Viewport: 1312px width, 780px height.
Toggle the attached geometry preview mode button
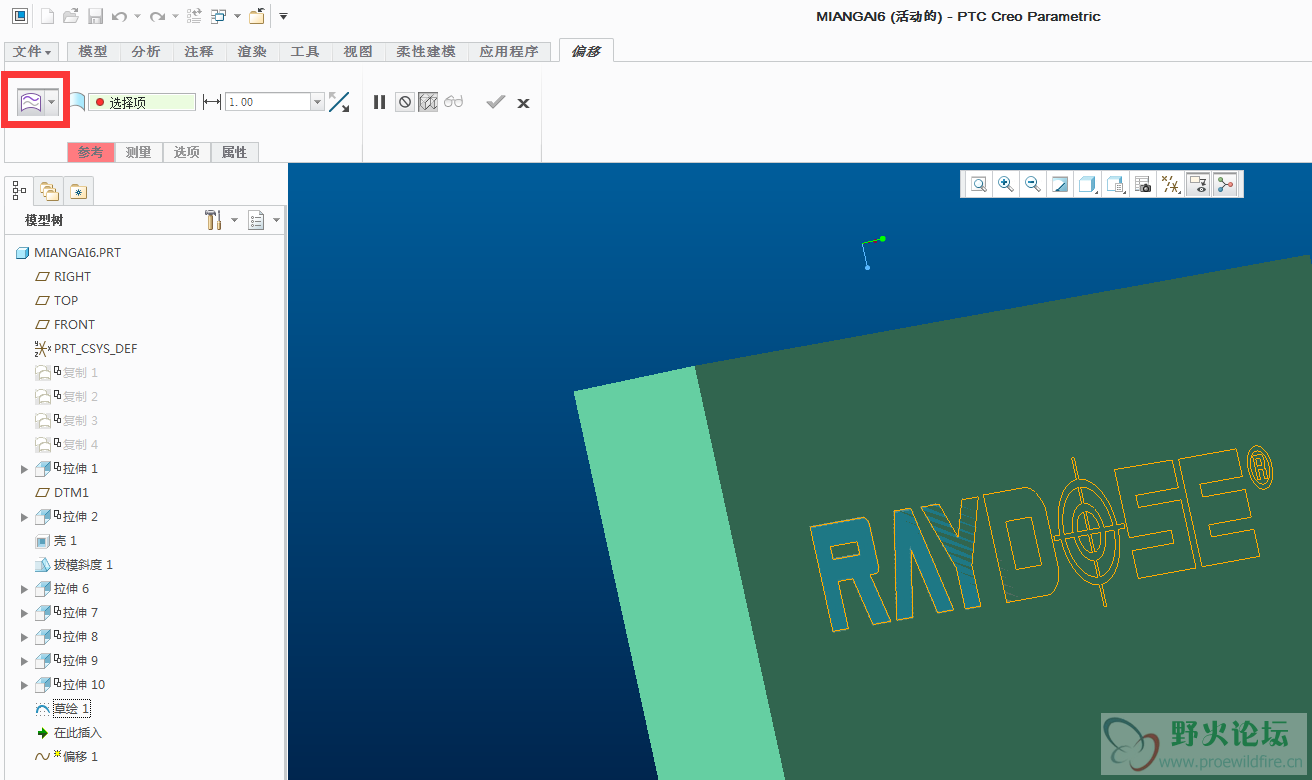(428, 102)
